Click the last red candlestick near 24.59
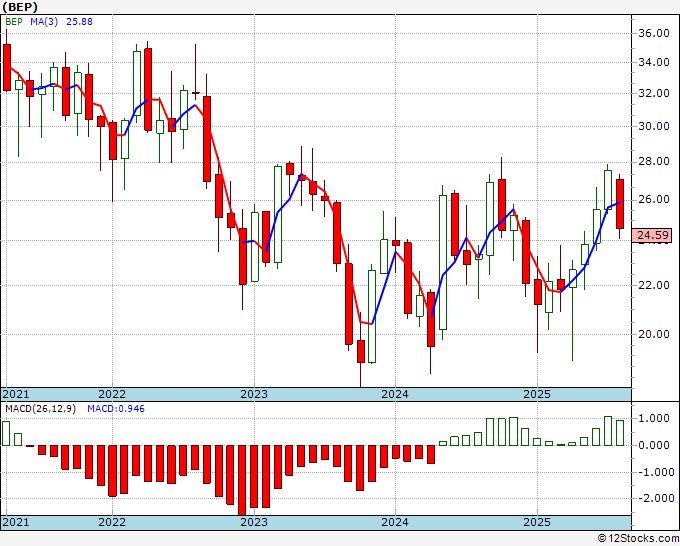Viewport: 680px width, 546px height. pyautogui.click(x=620, y=204)
